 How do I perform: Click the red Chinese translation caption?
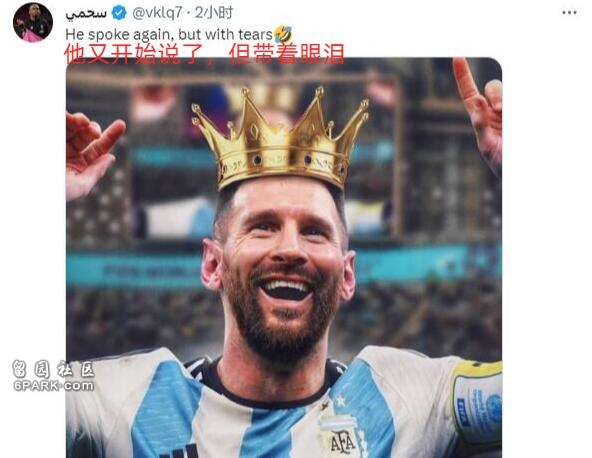(x=204, y=54)
